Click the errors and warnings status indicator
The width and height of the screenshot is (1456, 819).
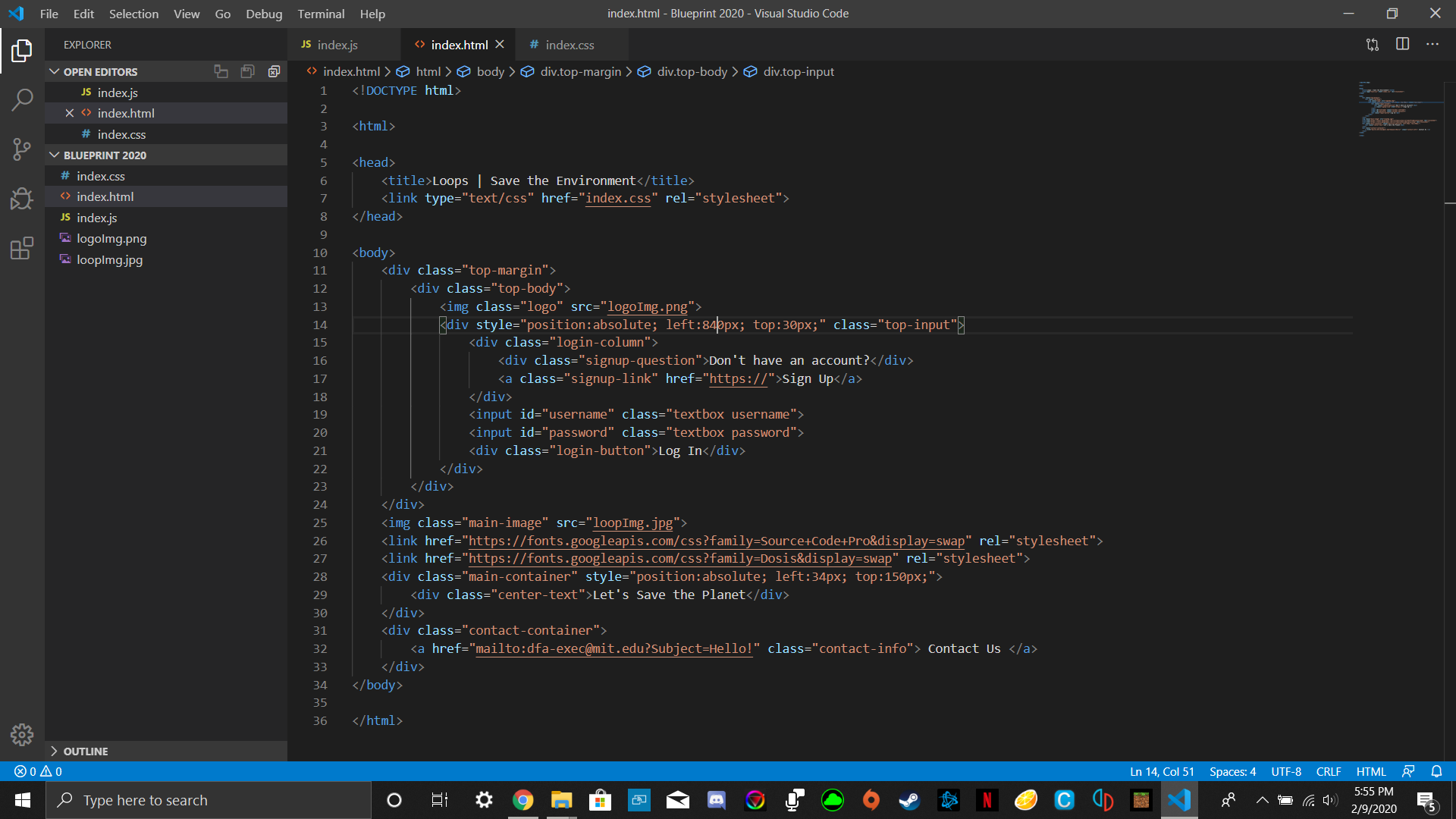point(38,771)
